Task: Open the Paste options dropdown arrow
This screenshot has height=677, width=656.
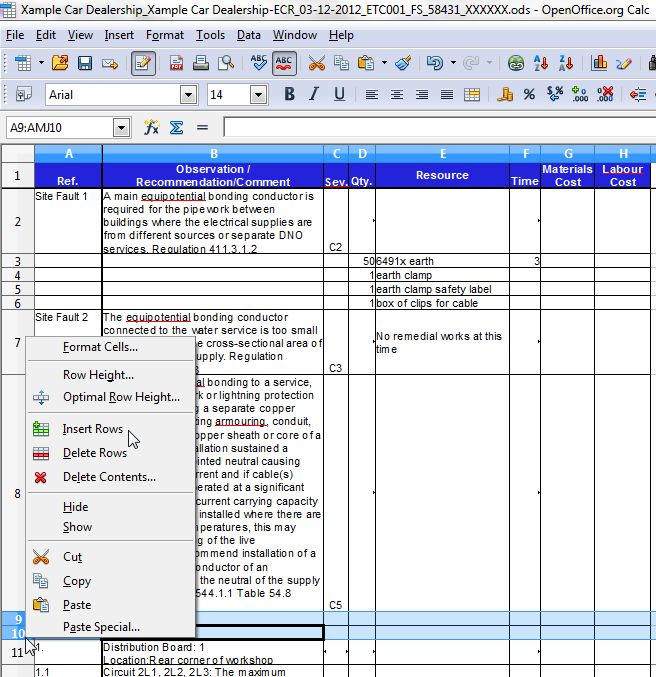Action: click(384, 63)
